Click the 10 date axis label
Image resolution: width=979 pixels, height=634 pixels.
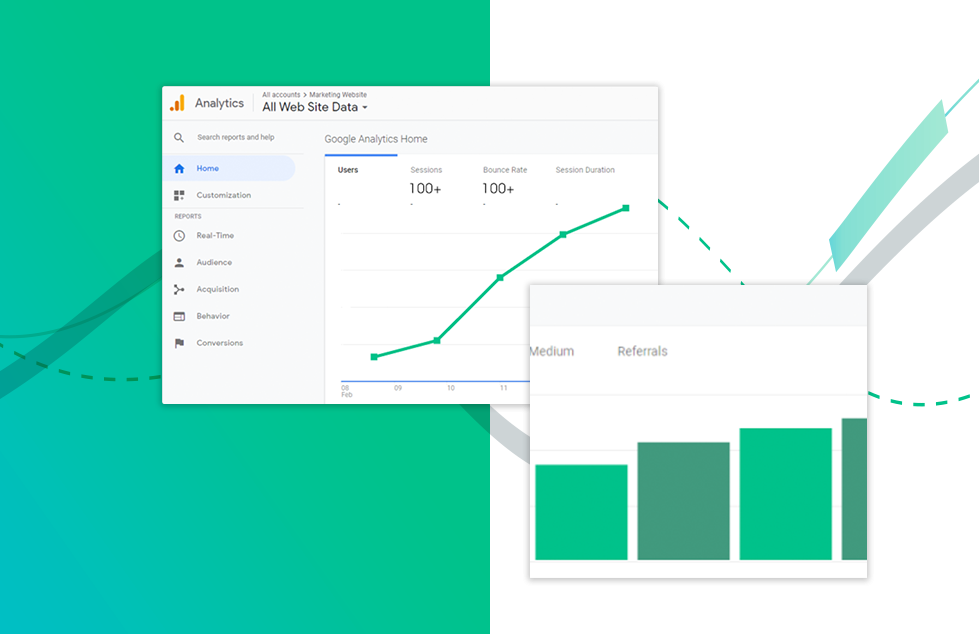point(451,388)
